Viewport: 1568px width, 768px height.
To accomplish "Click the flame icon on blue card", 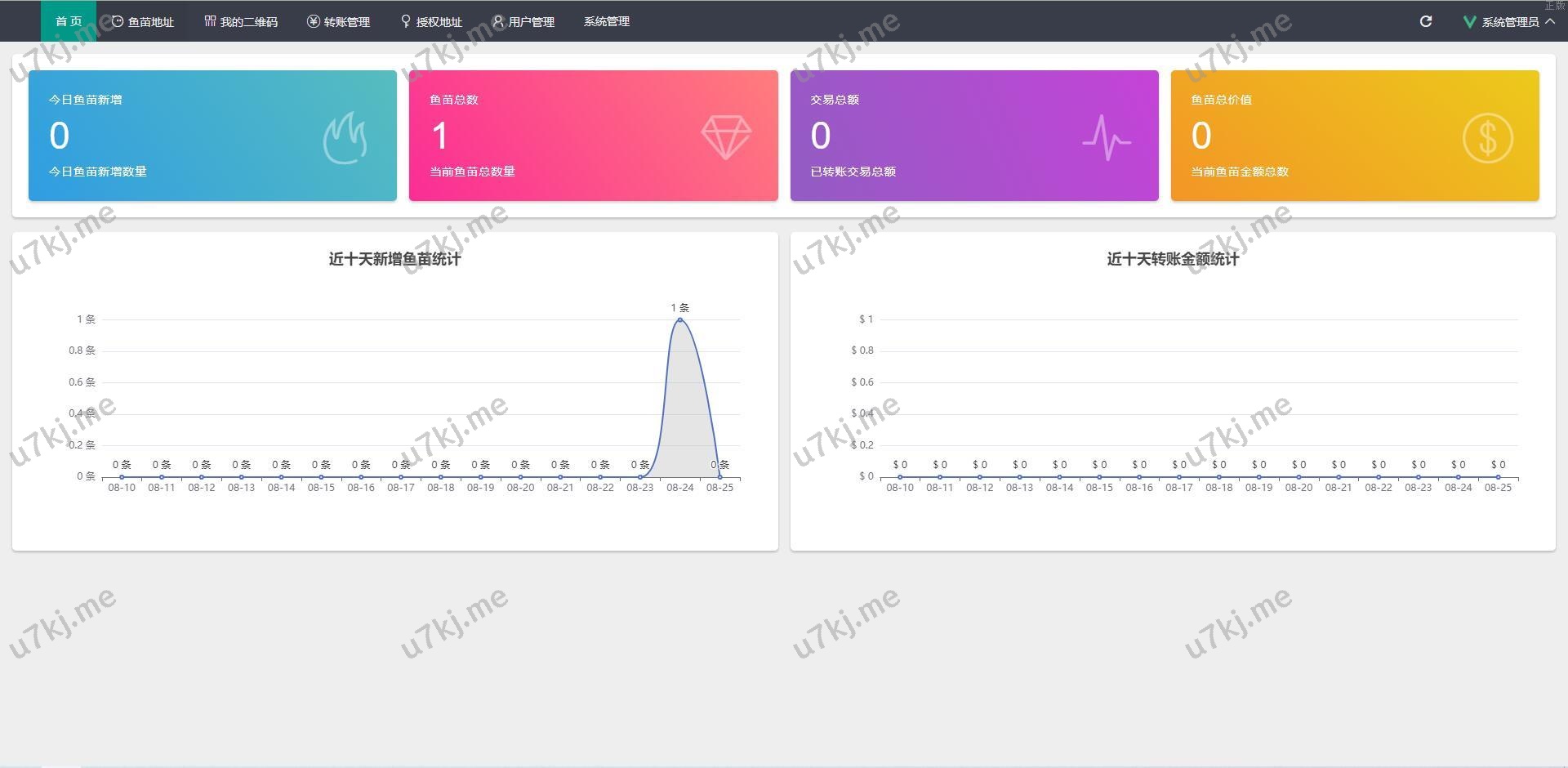I will point(345,138).
